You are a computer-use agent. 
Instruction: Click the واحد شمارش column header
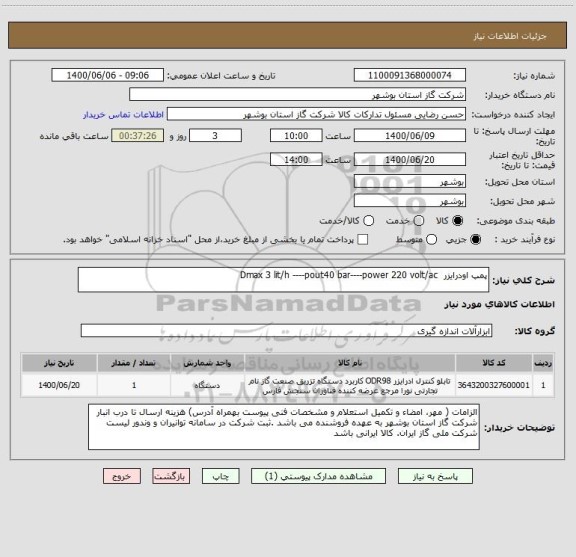(207, 363)
